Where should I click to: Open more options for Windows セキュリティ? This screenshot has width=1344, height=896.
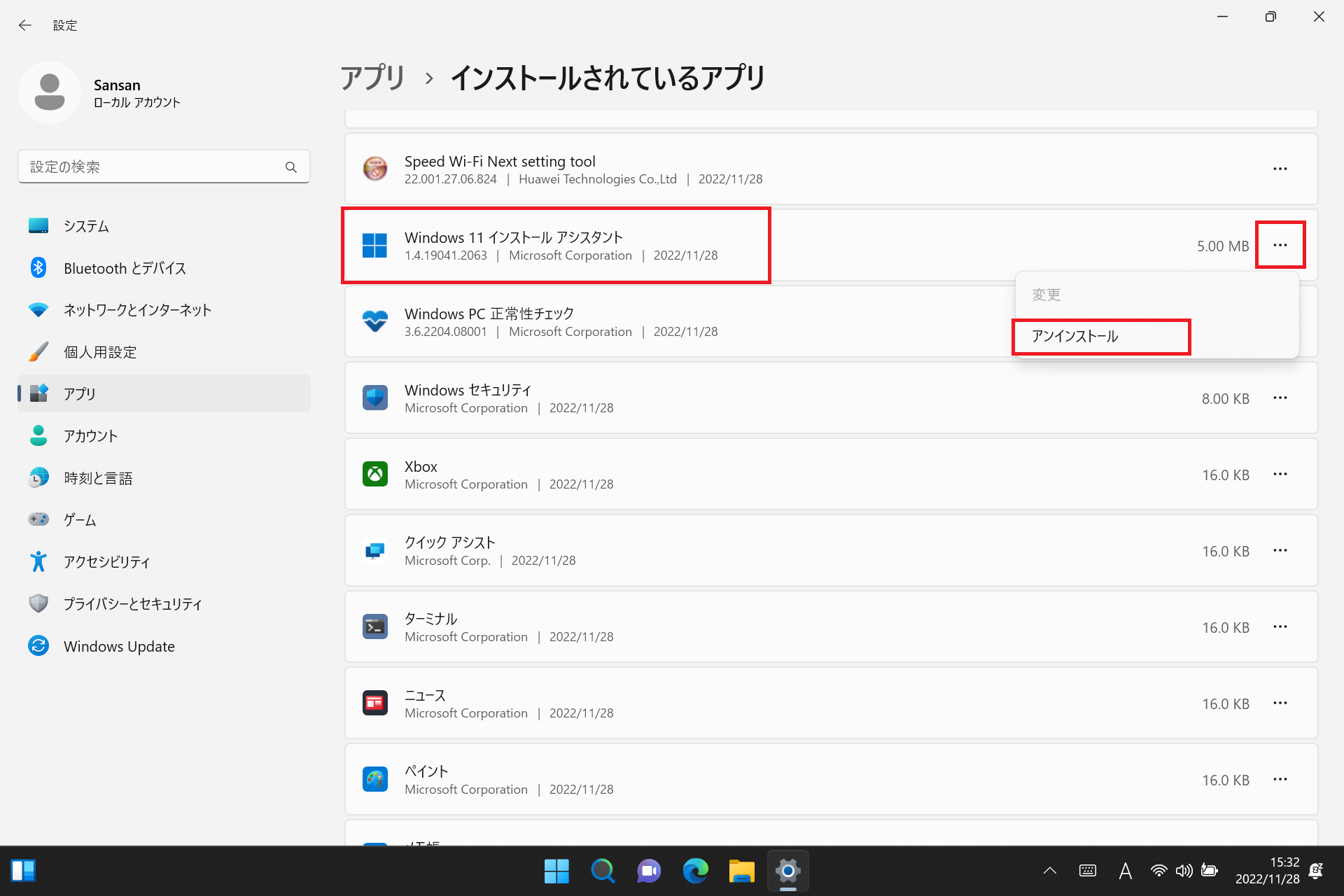(1280, 398)
